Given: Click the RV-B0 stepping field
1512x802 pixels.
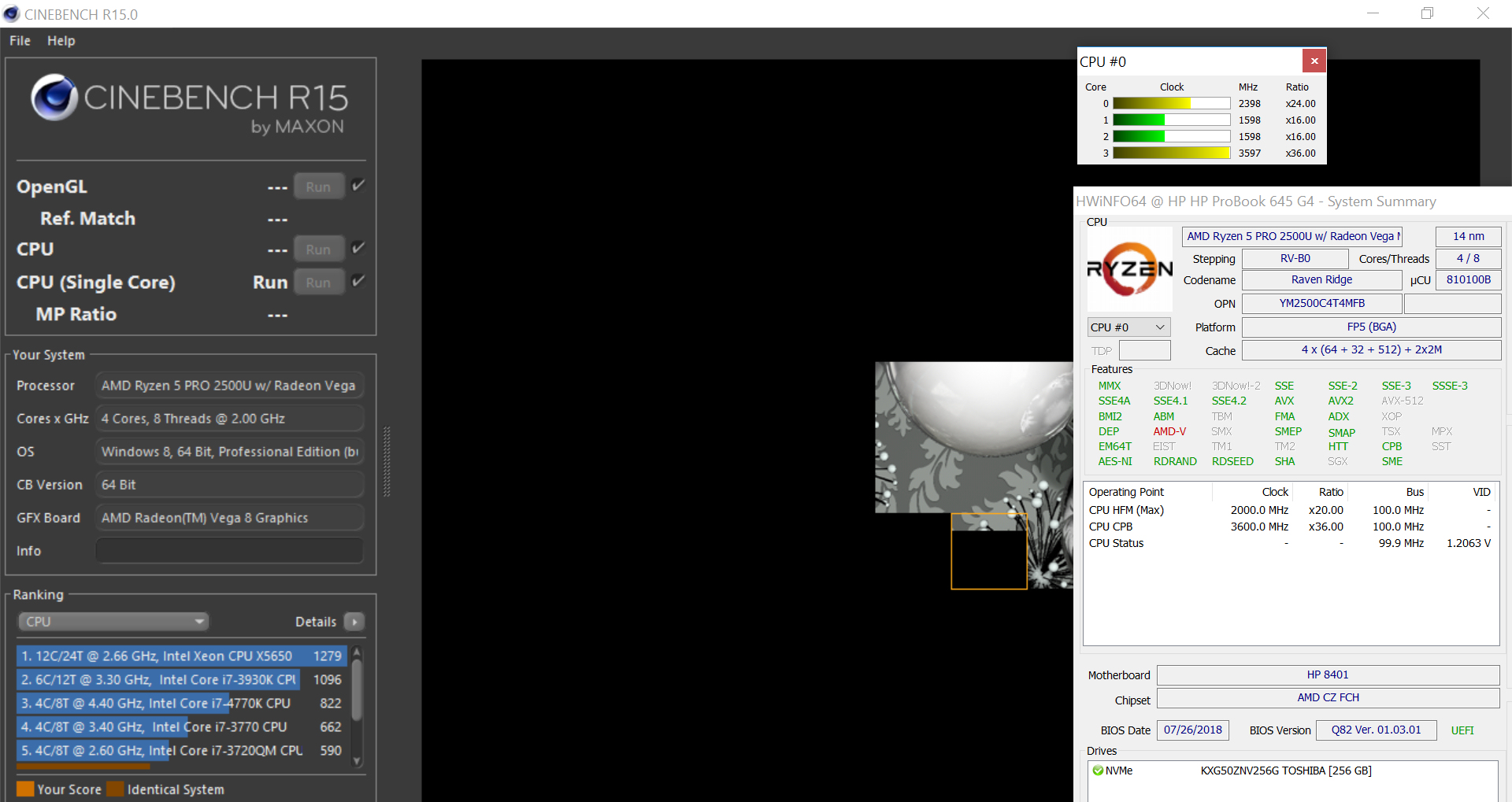Looking at the screenshot, I should click(1295, 258).
